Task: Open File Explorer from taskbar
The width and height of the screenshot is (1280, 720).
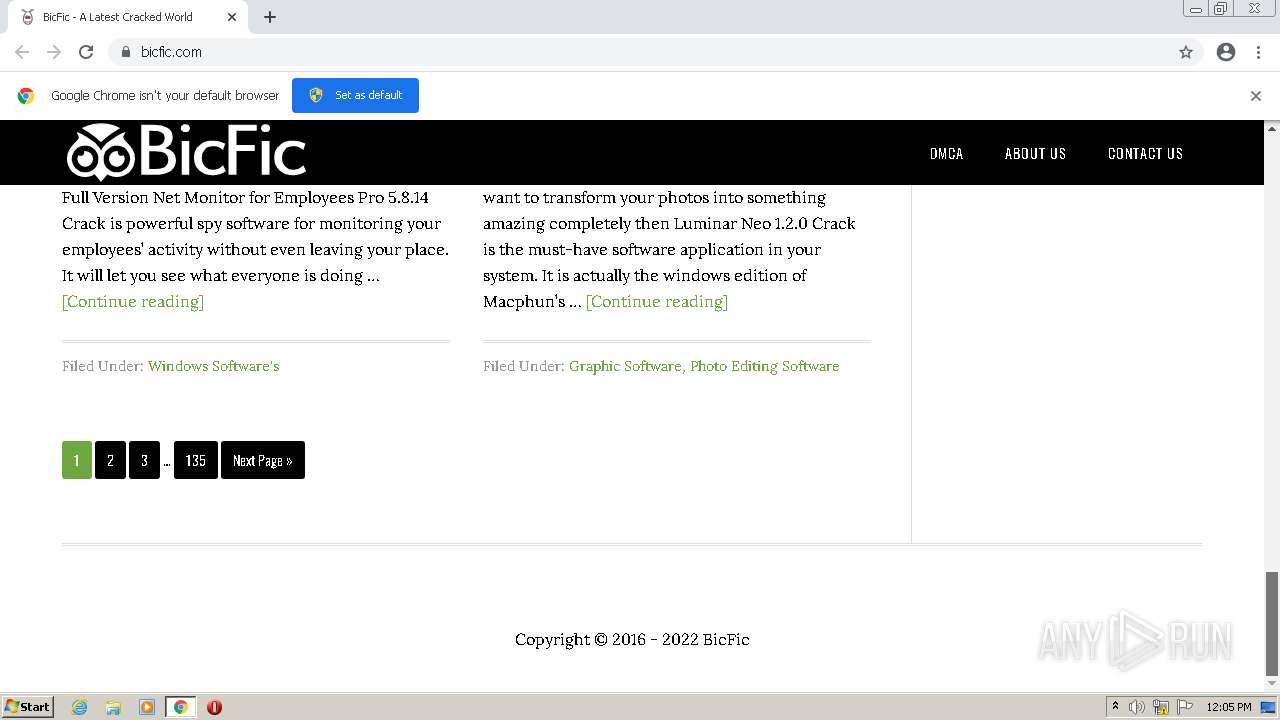Action: coord(113,707)
